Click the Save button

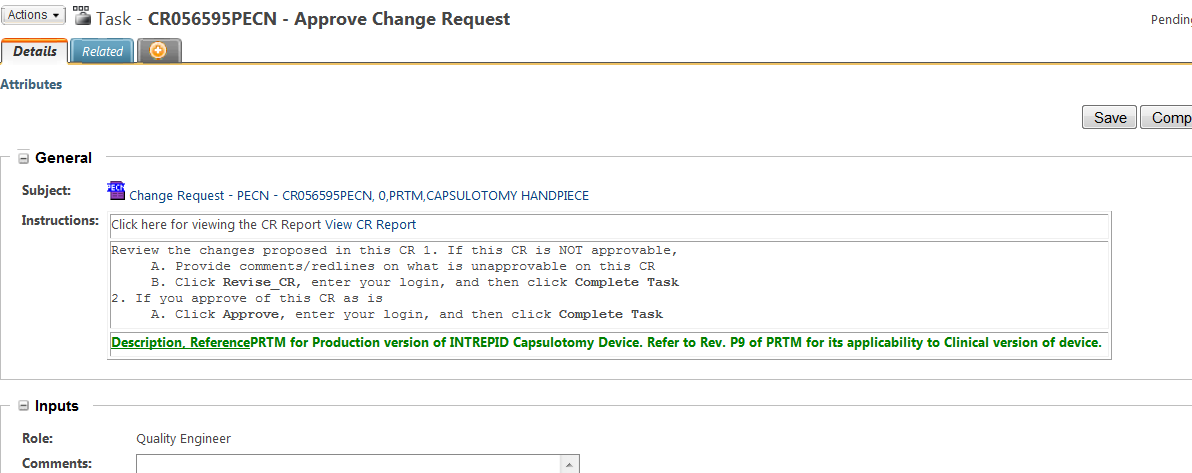[1110, 118]
